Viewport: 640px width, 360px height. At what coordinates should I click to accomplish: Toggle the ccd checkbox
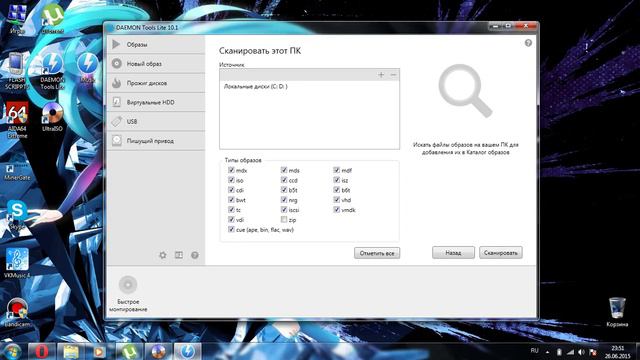pyautogui.click(x=284, y=180)
